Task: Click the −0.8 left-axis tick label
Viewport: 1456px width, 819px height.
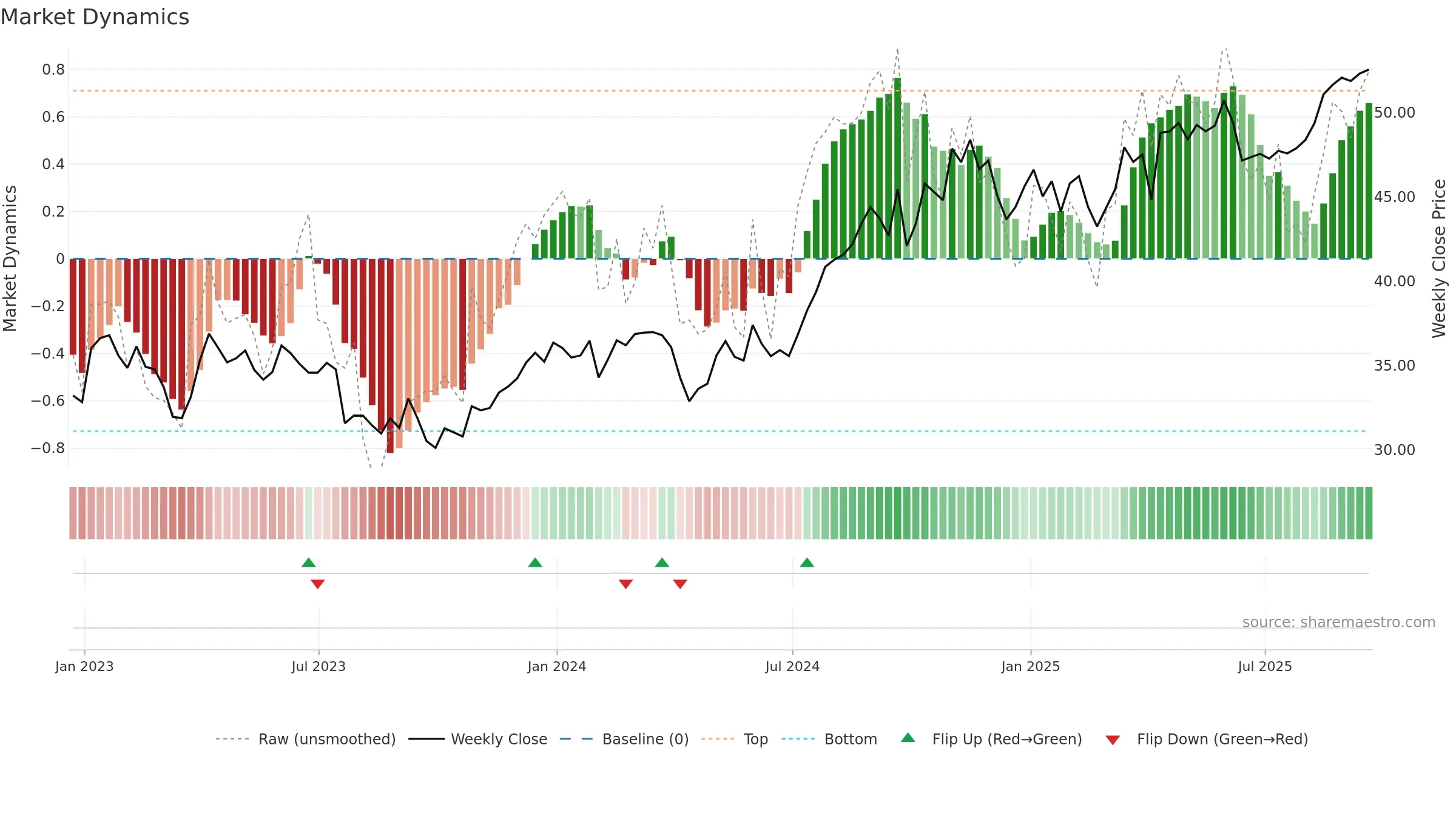Action: (x=48, y=448)
